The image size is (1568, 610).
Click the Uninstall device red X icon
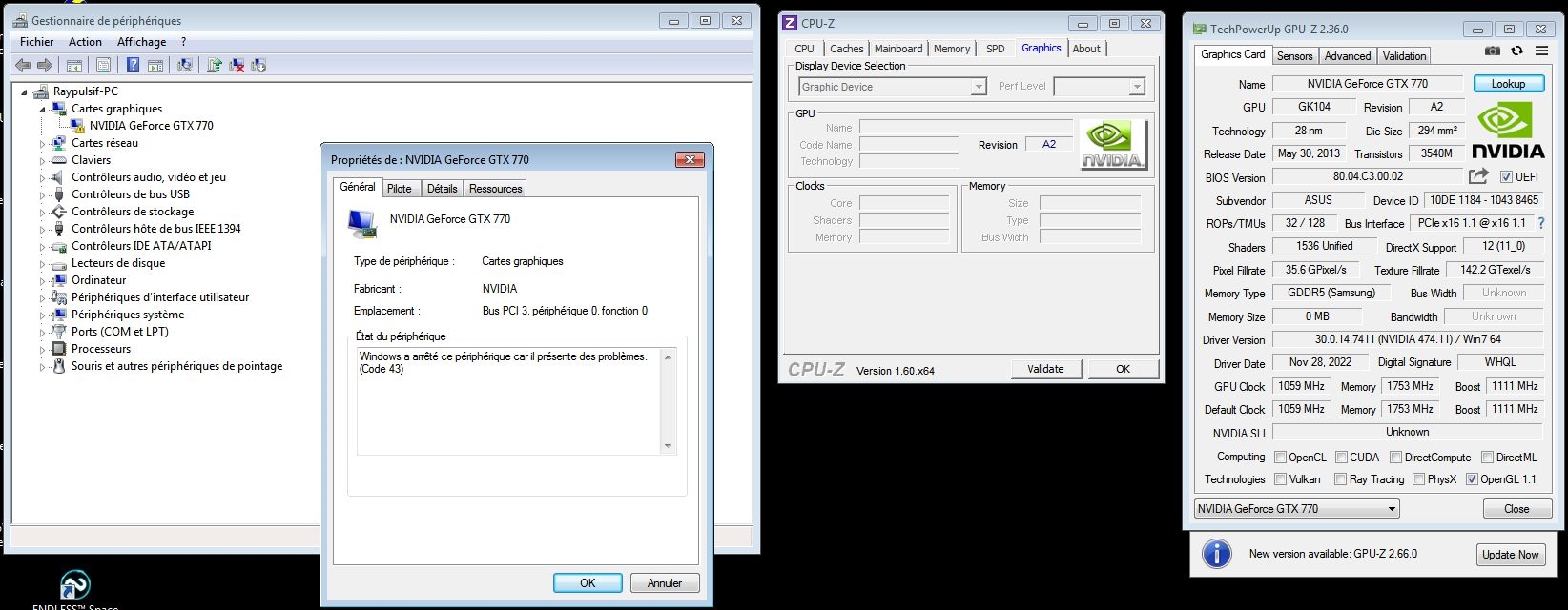pyautogui.click(x=237, y=65)
